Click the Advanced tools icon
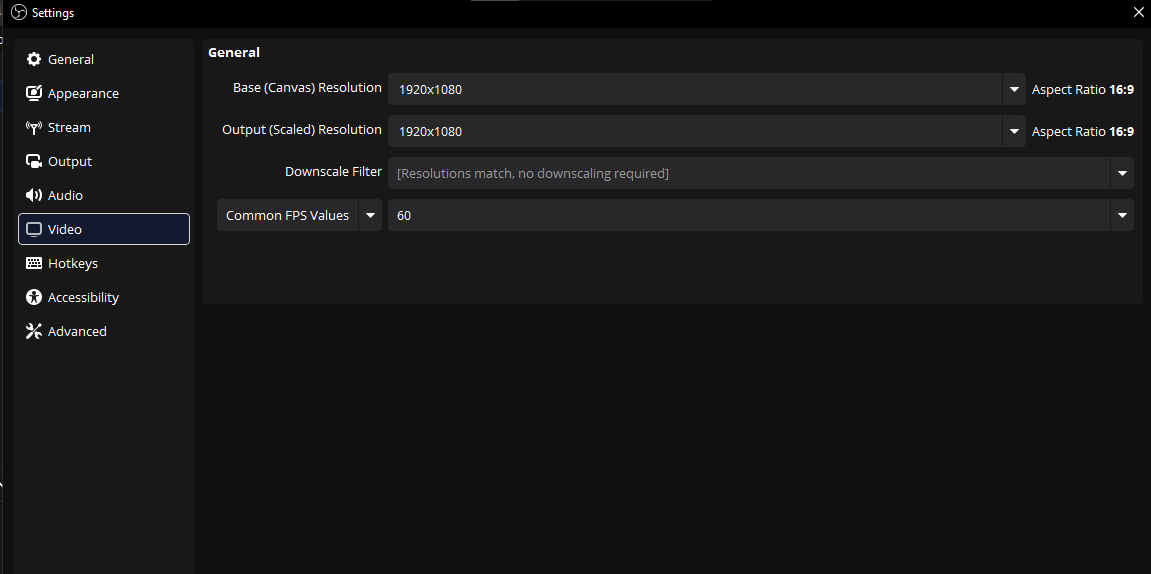1151x574 pixels. [x=34, y=331]
